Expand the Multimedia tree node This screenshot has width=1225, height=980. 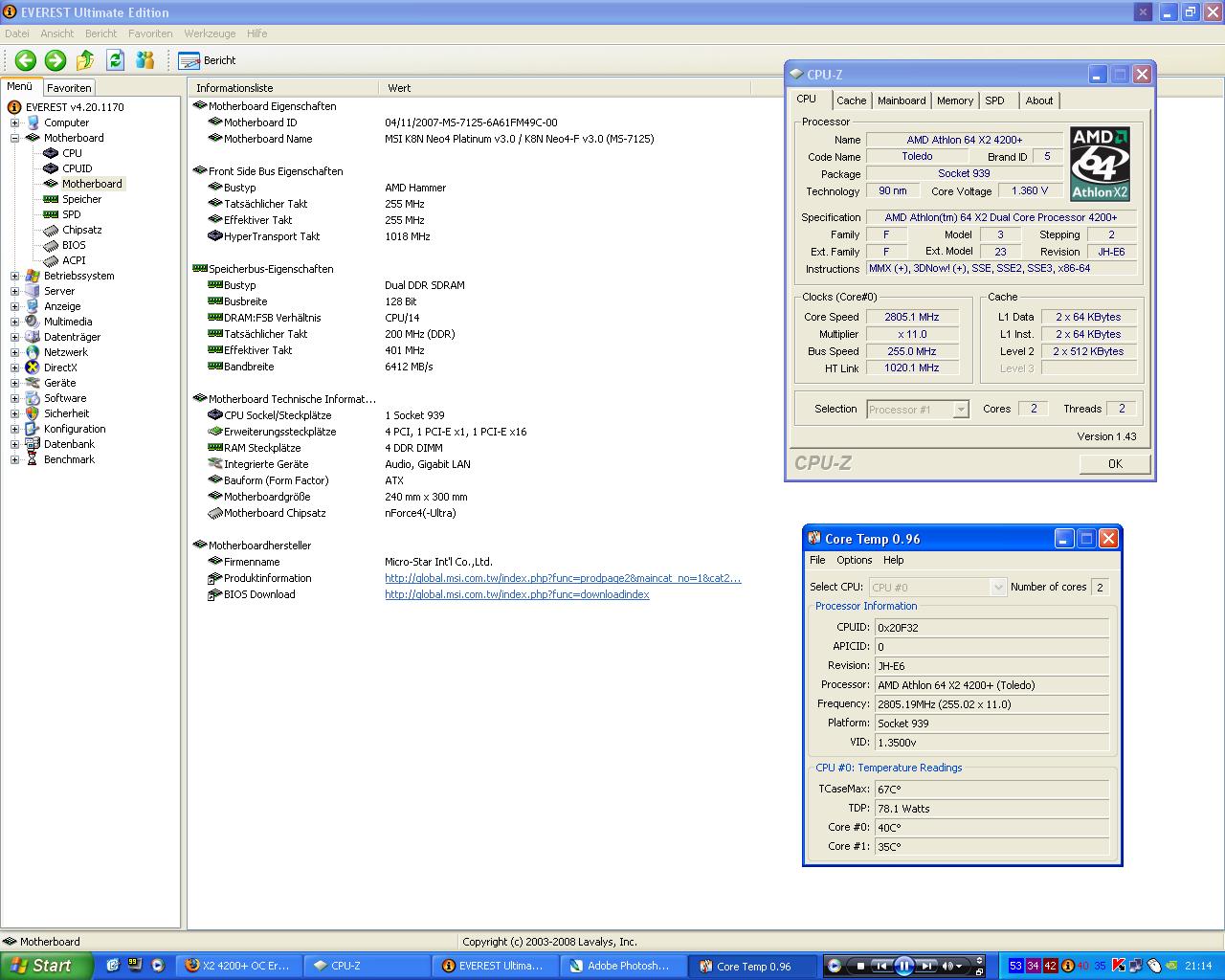[14, 322]
